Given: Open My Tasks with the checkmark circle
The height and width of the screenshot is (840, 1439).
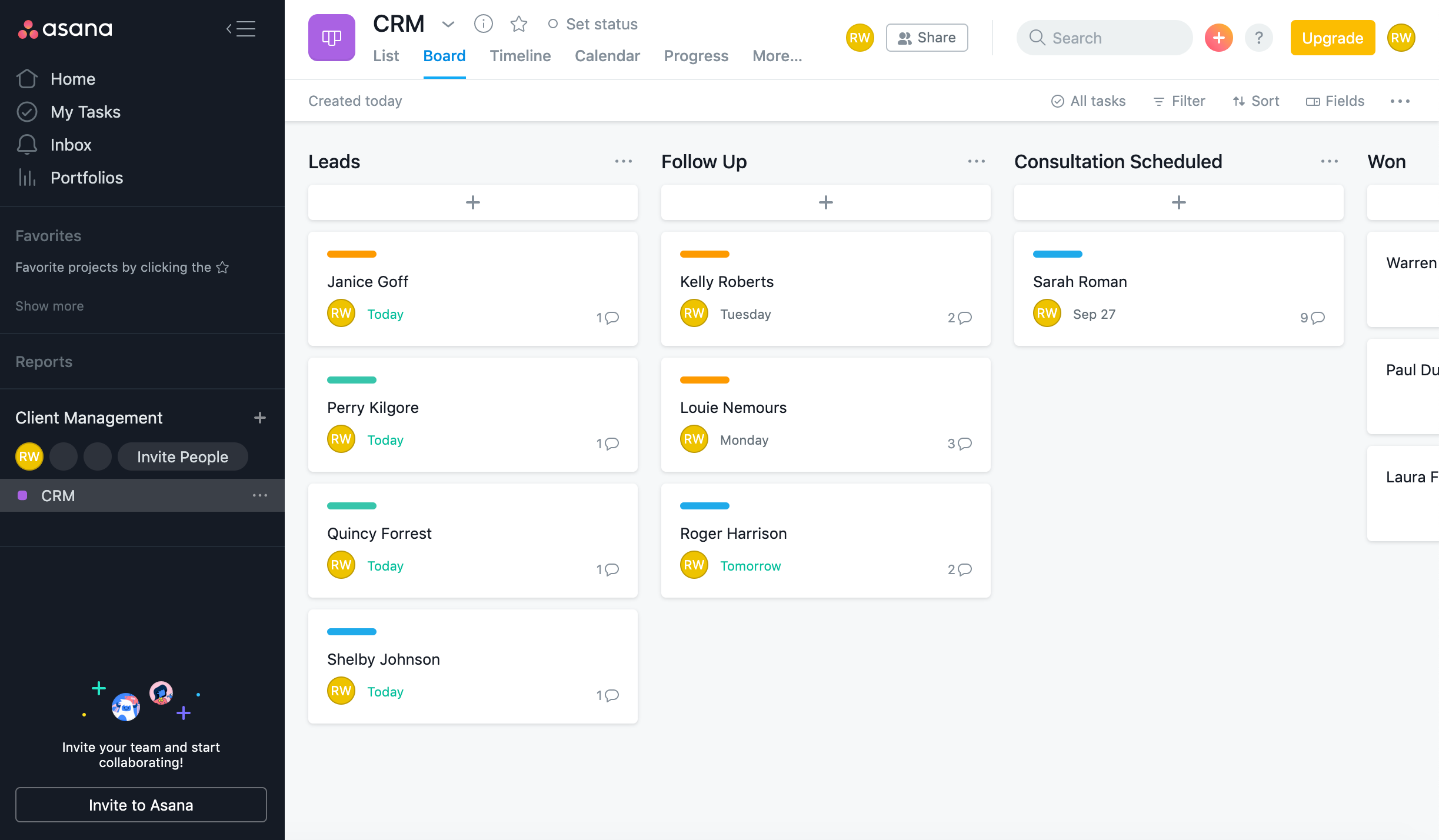Looking at the screenshot, I should click(27, 112).
